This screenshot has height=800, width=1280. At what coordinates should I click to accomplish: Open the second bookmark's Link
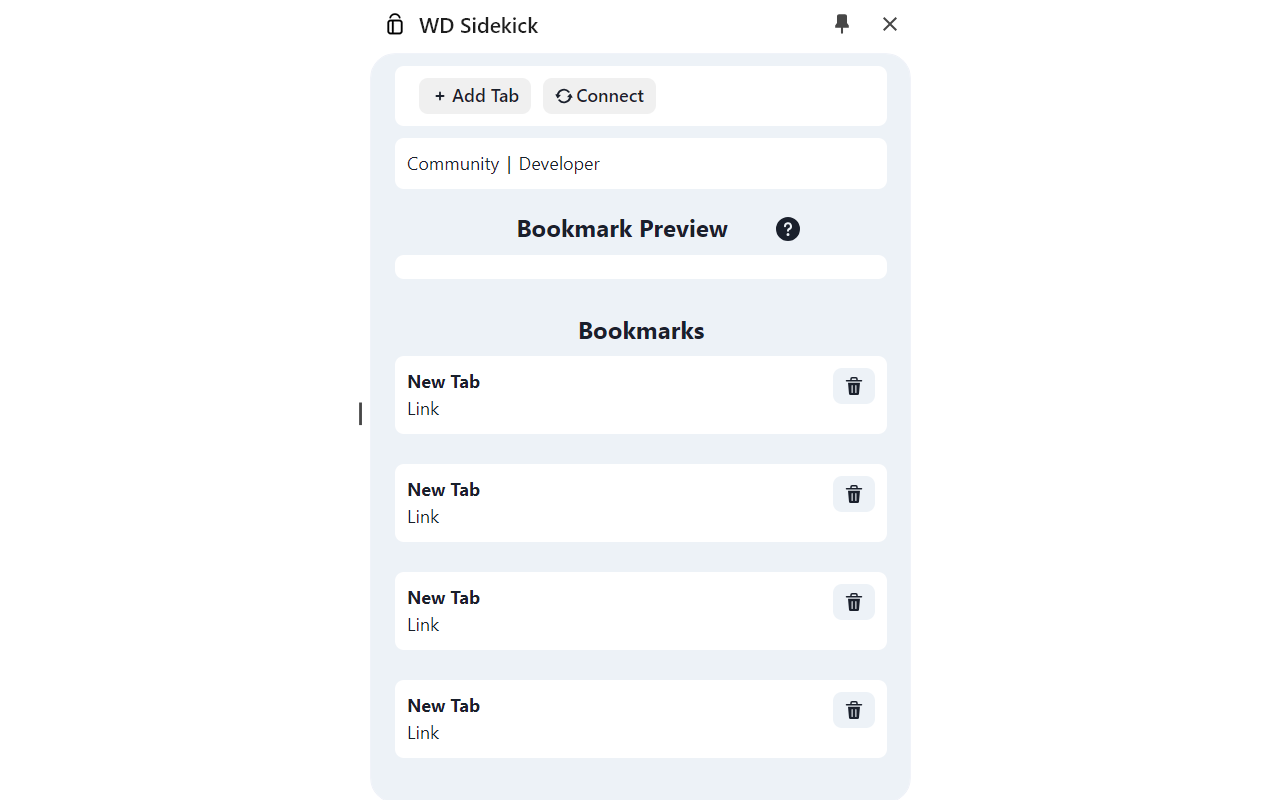423,517
